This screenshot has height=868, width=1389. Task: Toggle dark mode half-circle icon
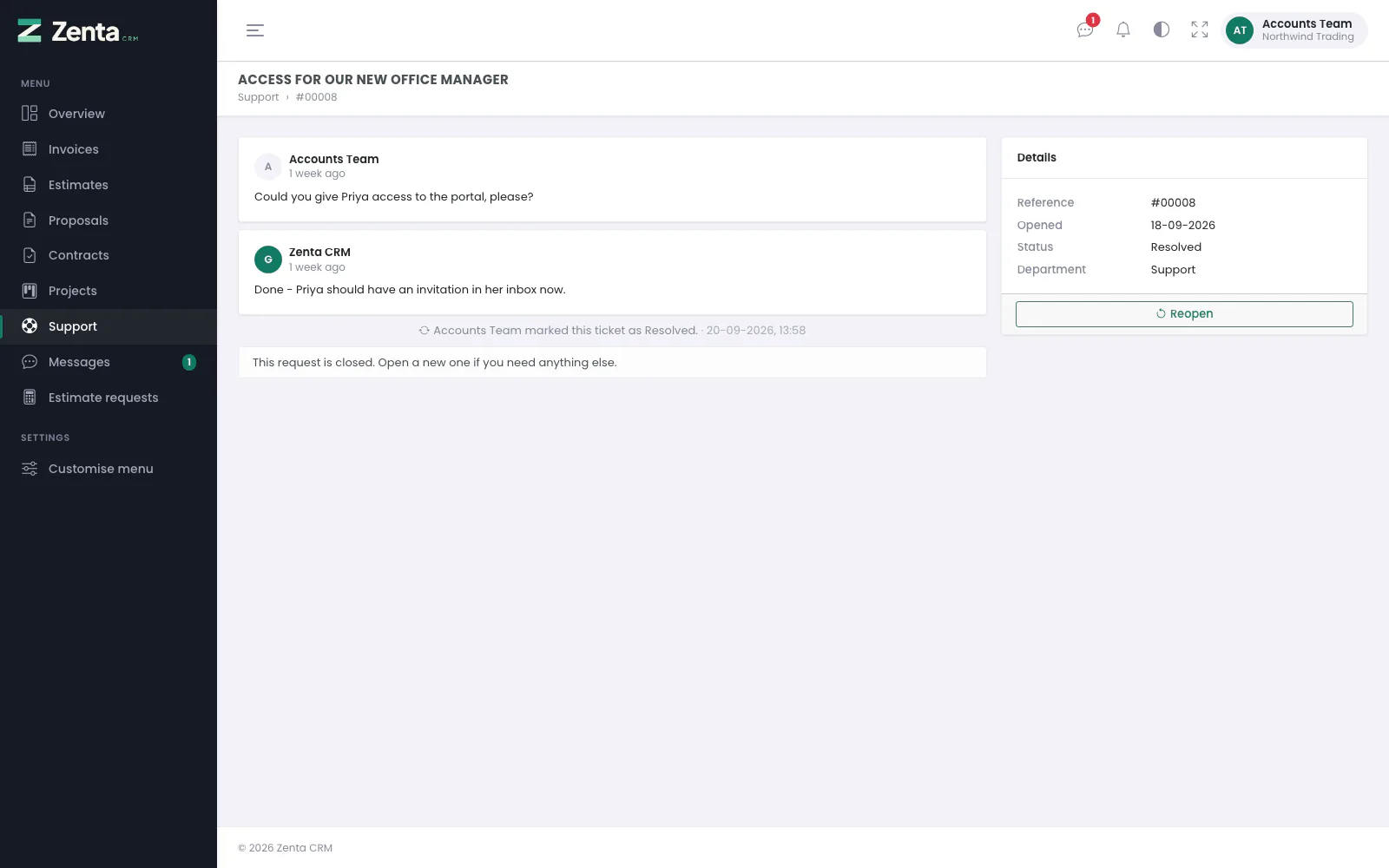click(1162, 30)
